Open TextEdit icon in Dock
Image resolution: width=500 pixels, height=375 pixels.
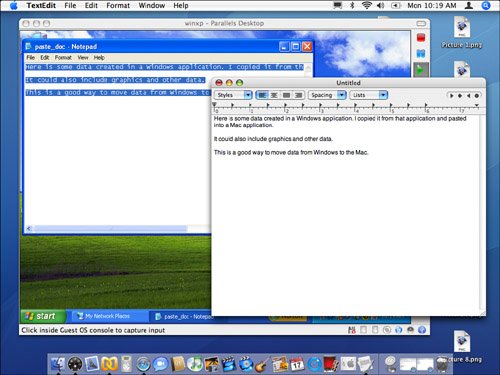[365, 364]
